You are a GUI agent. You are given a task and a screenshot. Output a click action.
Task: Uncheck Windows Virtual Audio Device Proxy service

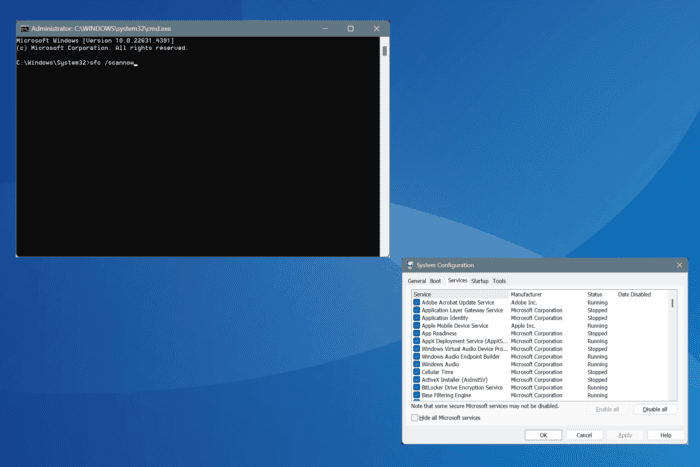[x=417, y=349]
